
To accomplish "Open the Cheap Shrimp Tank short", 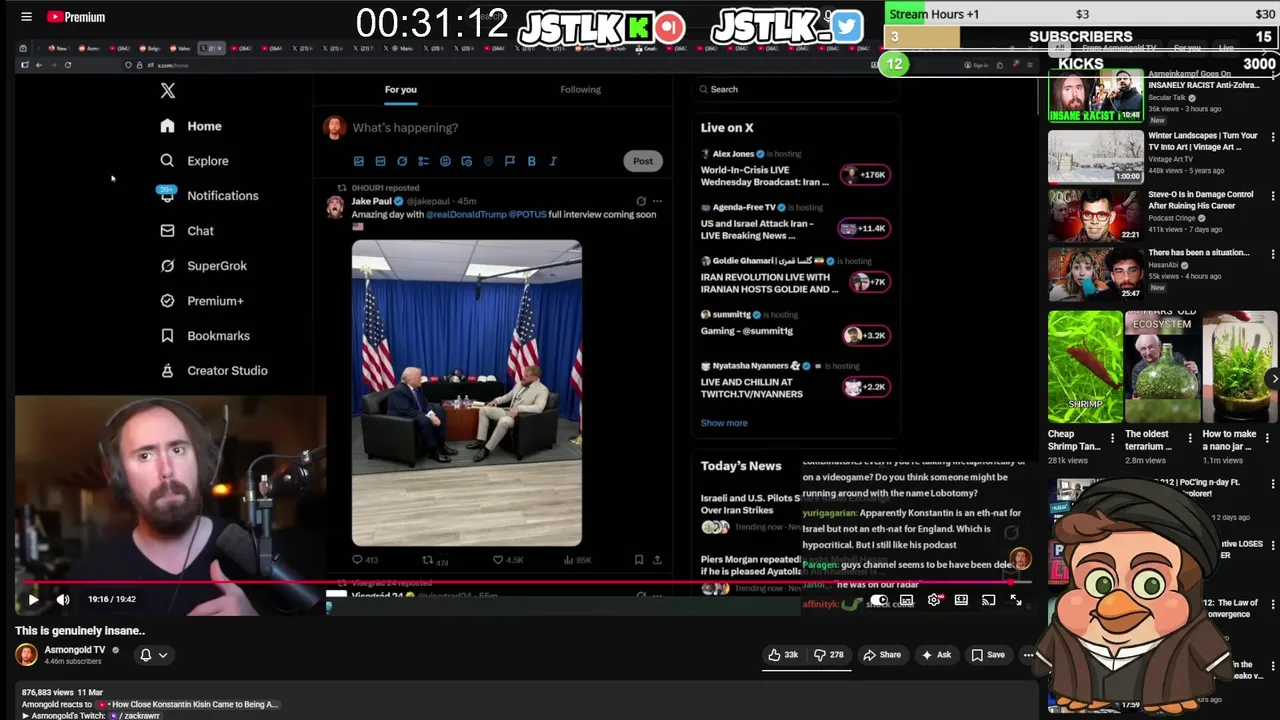I will click(x=1085, y=367).
